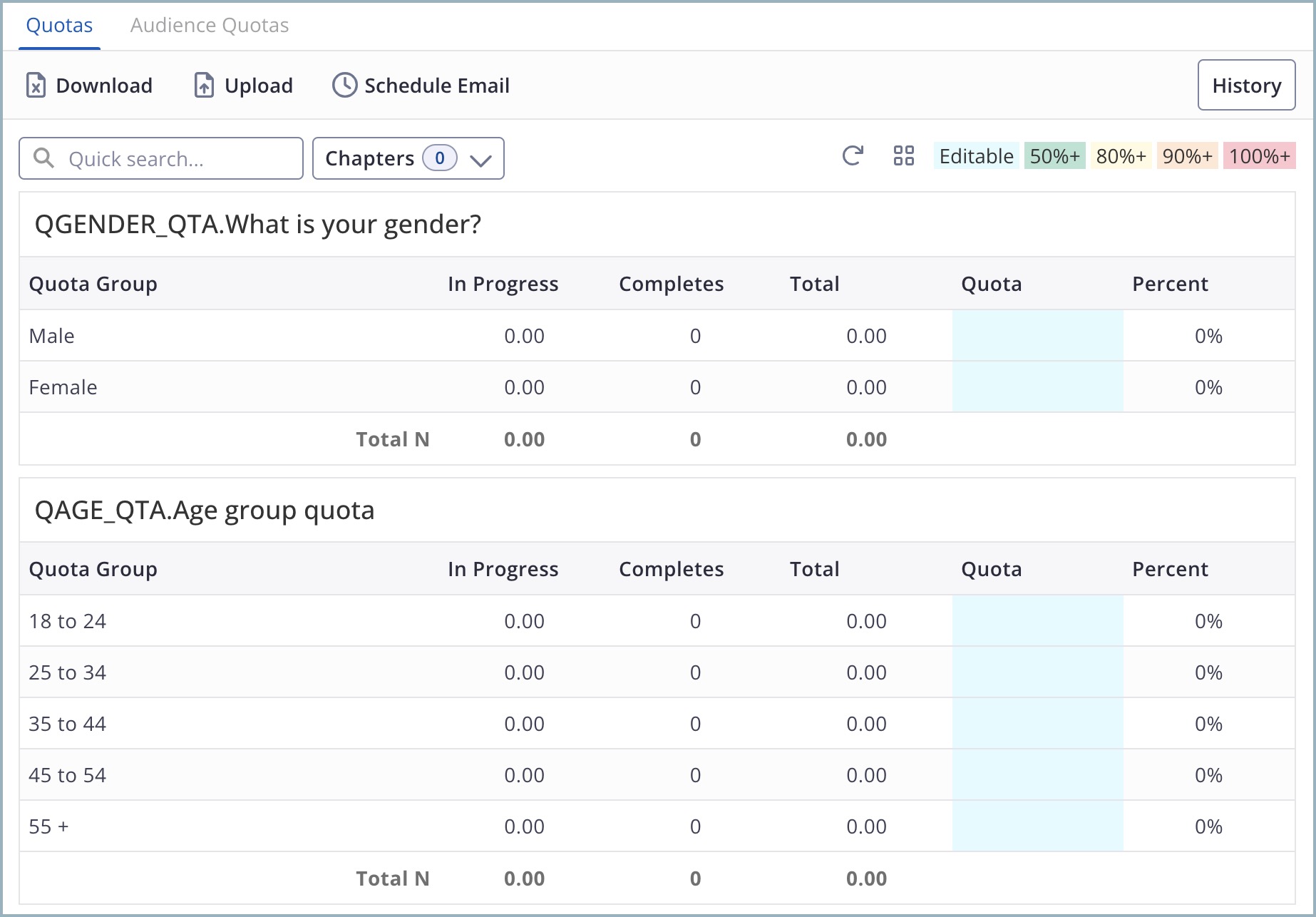Image resolution: width=1316 pixels, height=917 pixels.
Task: Click the 100%+ red legend swatch
Action: pyautogui.click(x=1260, y=156)
